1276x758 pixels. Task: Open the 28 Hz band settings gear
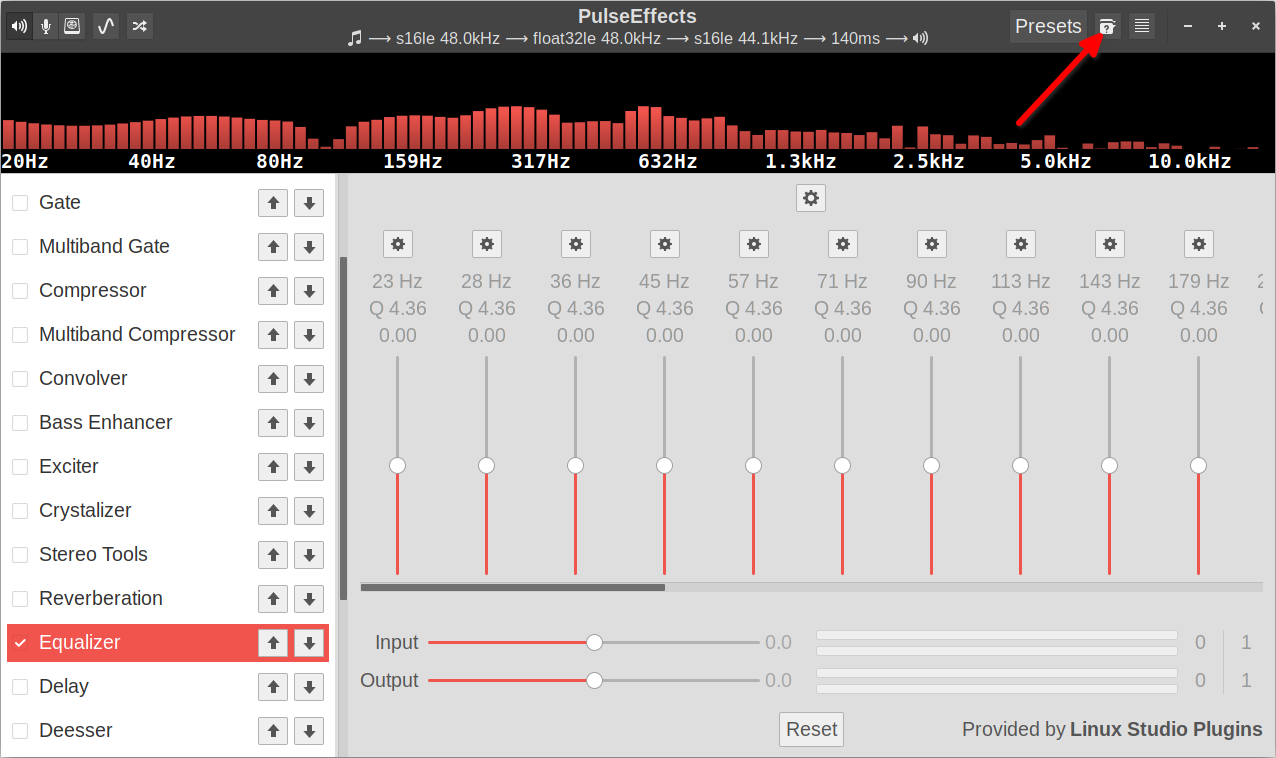pyautogui.click(x=487, y=244)
